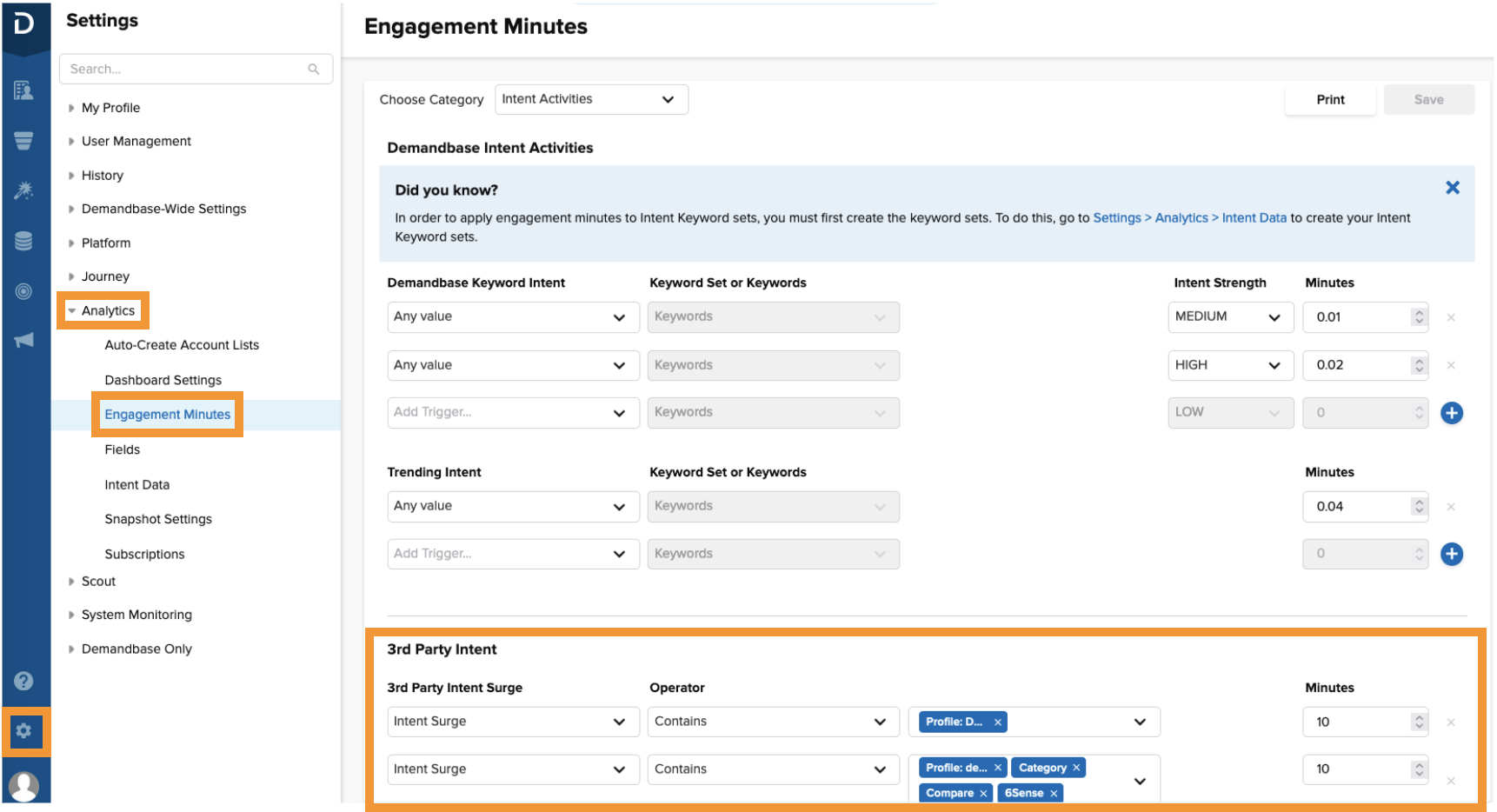The width and height of the screenshot is (1497, 812).
Task: Add Trending Intent trigger with plus button
Action: click(x=1451, y=554)
